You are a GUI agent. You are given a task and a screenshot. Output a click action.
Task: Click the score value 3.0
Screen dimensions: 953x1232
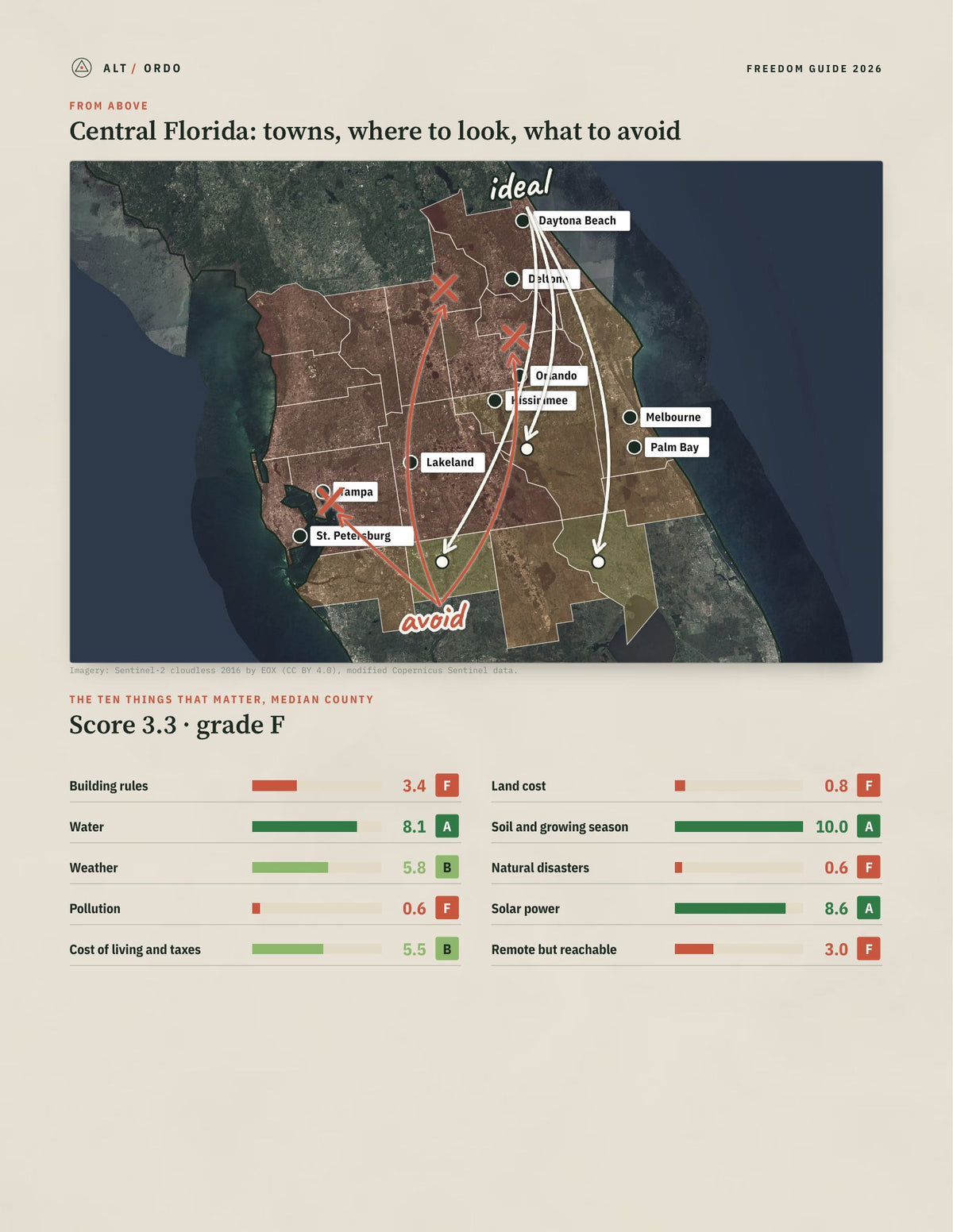click(836, 949)
